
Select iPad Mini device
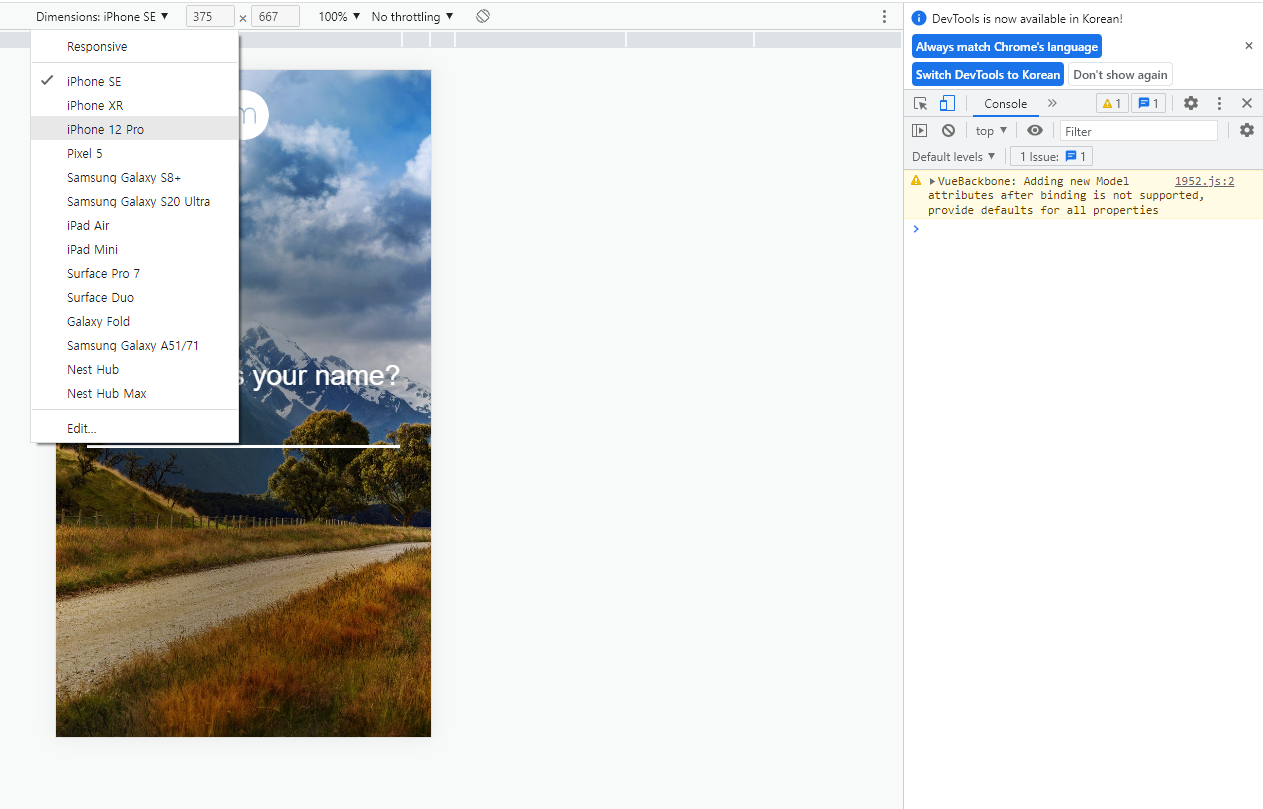click(135, 250)
